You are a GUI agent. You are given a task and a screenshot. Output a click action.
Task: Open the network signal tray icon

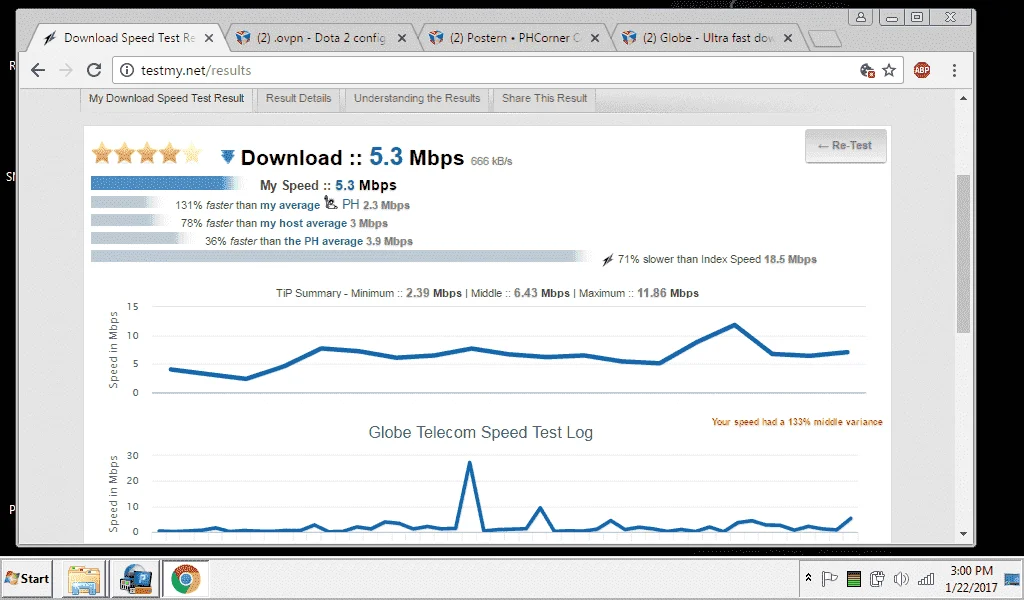click(x=925, y=578)
